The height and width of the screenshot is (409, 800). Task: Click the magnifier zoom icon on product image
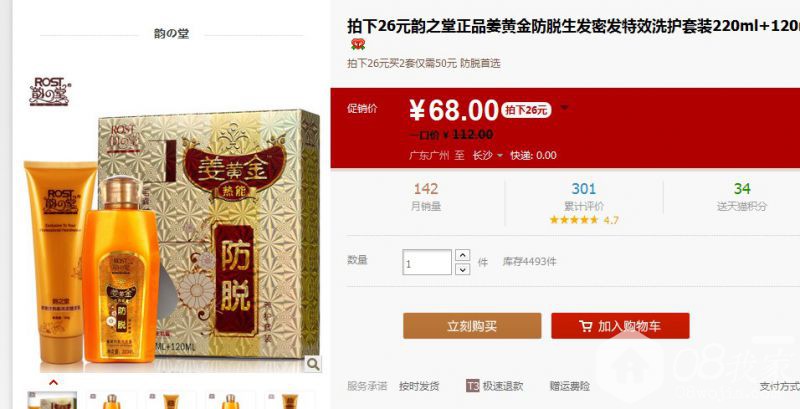click(x=313, y=364)
